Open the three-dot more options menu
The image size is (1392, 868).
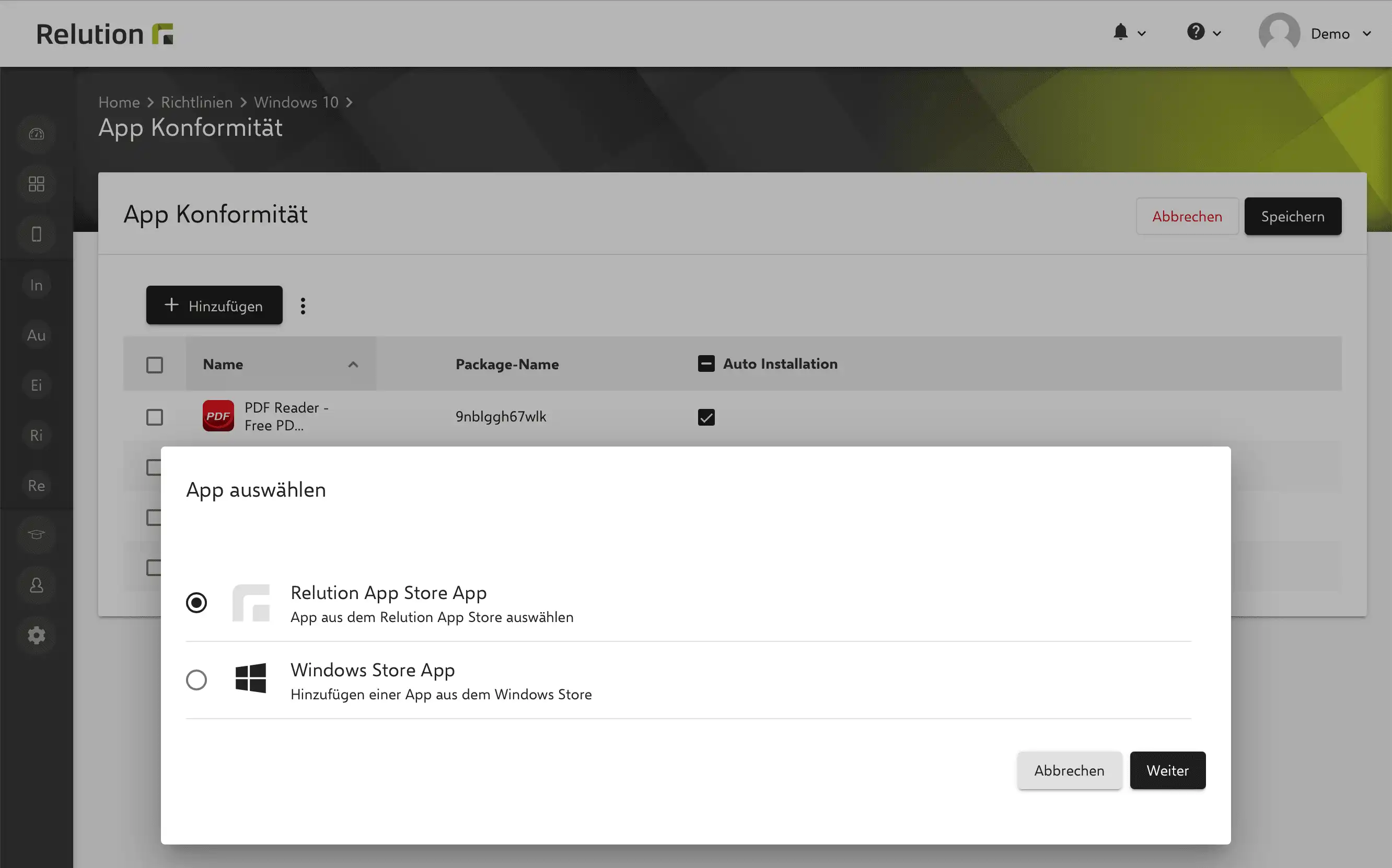click(303, 306)
